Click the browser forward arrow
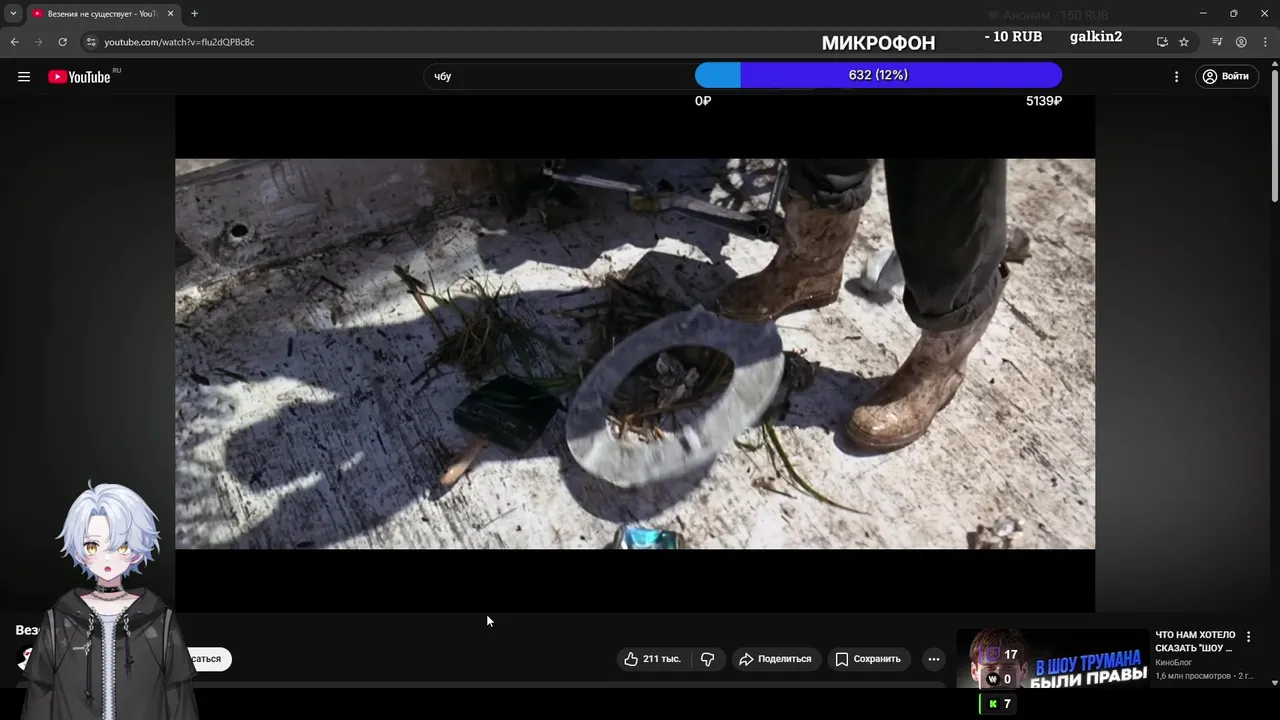 pos(39,42)
